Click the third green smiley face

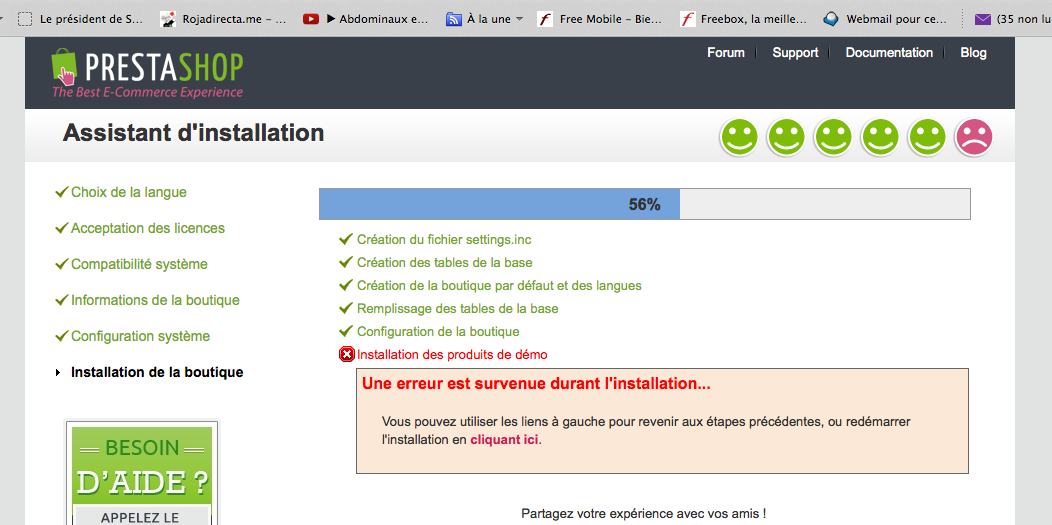833,137
